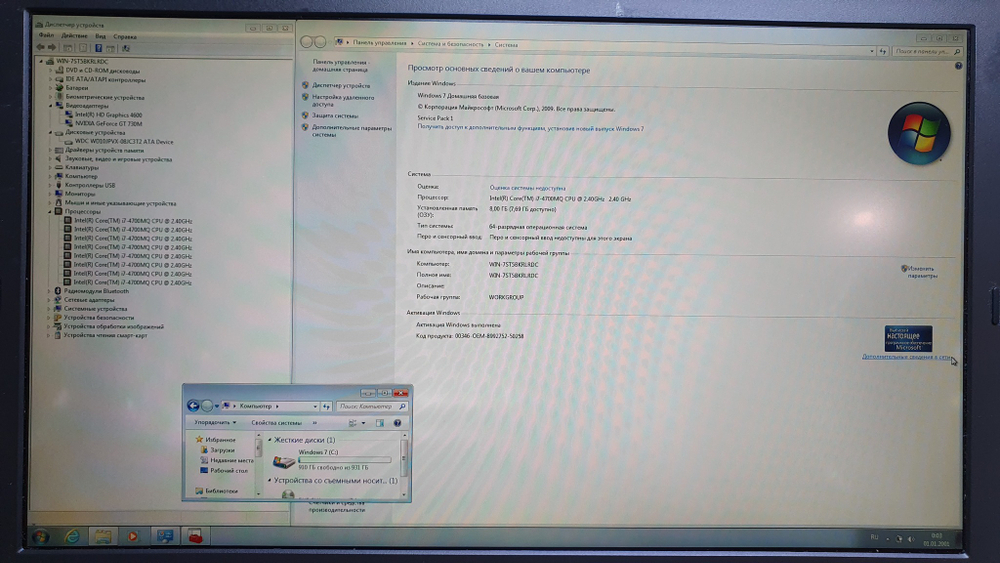Collapse the Жесткие диски group
The height and width of the screenshot is (563, 1000).
(269, 440)
